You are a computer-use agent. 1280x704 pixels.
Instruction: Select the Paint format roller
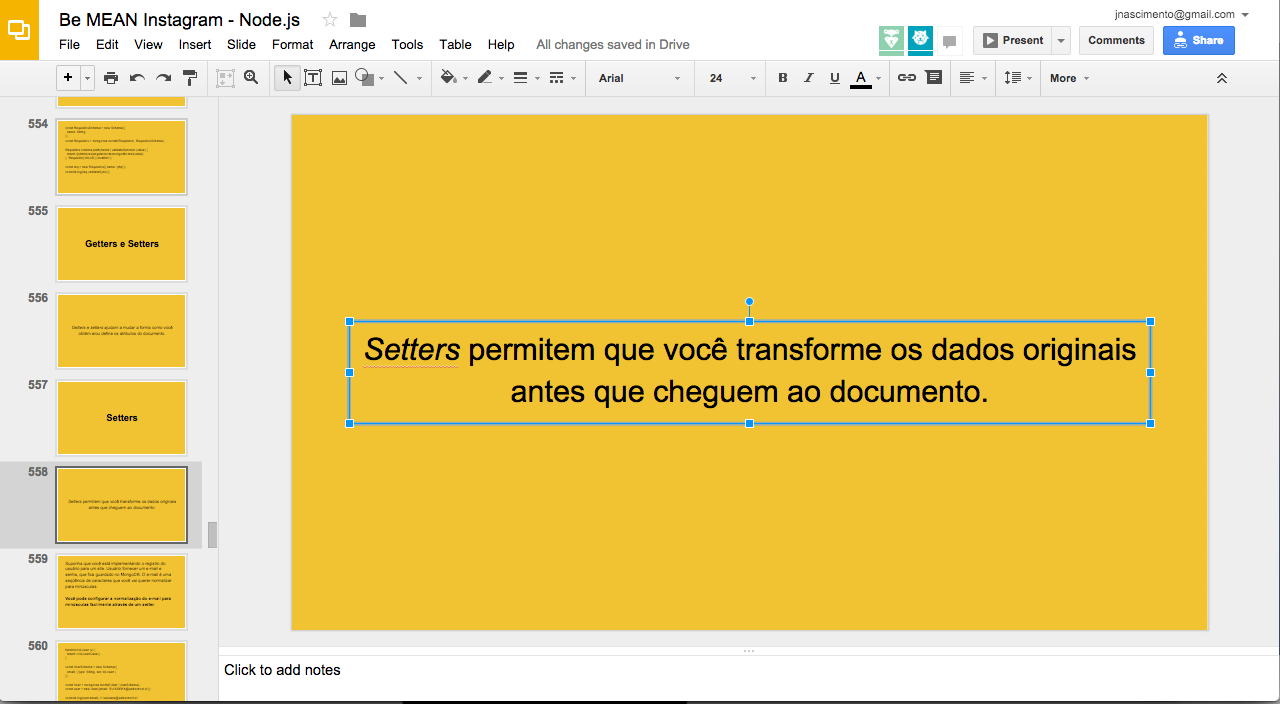190,78
